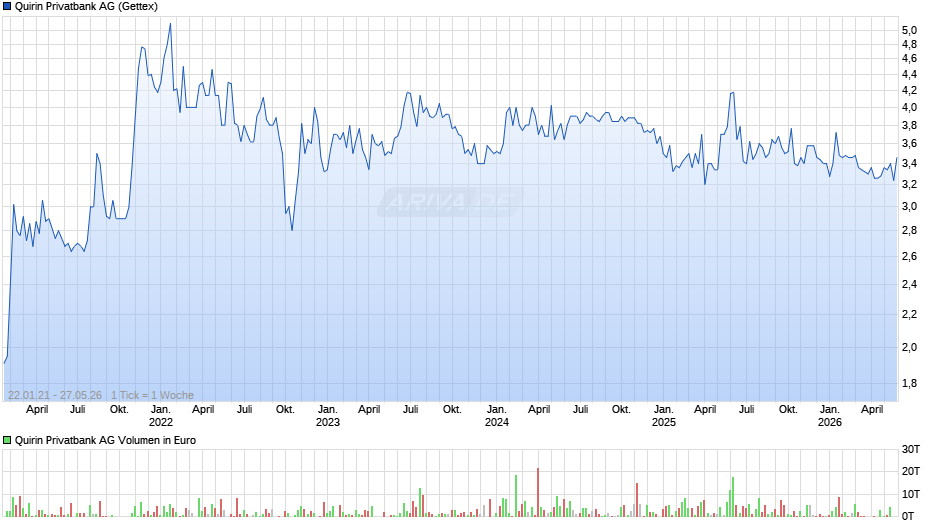Click the 'Jan. 2026' time axis label
Image resolution: width=940 pixels, height=526 pixels.
[830, 416]
